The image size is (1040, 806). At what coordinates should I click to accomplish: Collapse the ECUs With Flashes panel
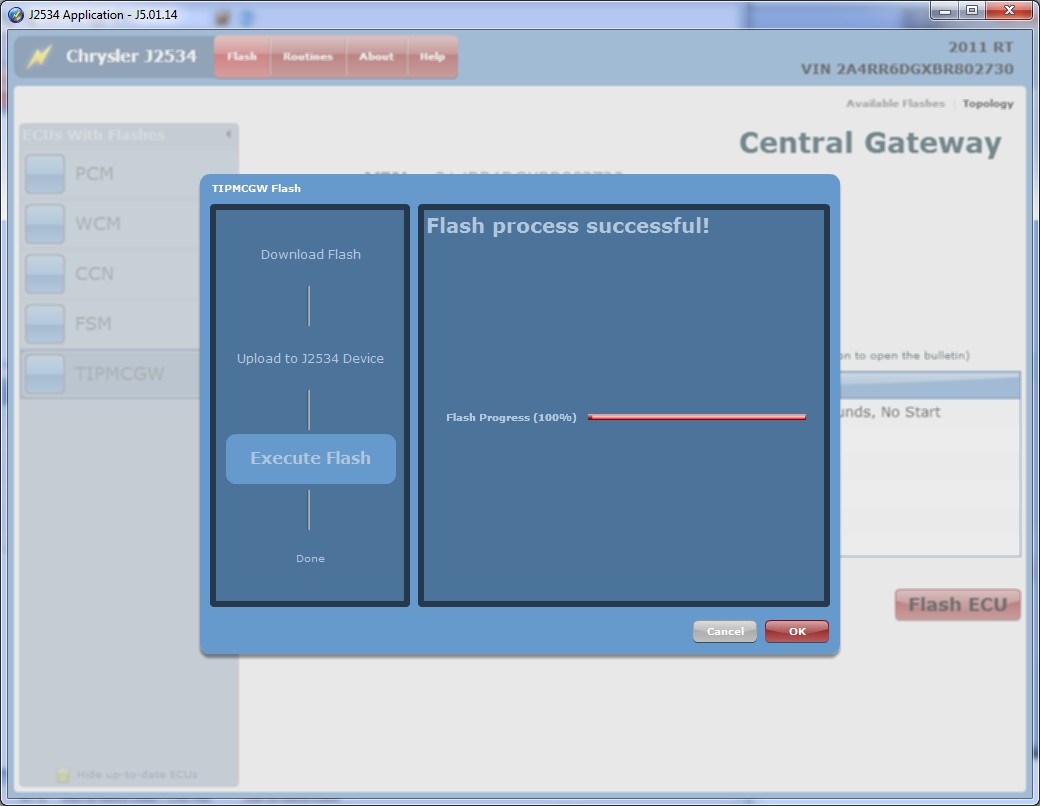point(228,134)
